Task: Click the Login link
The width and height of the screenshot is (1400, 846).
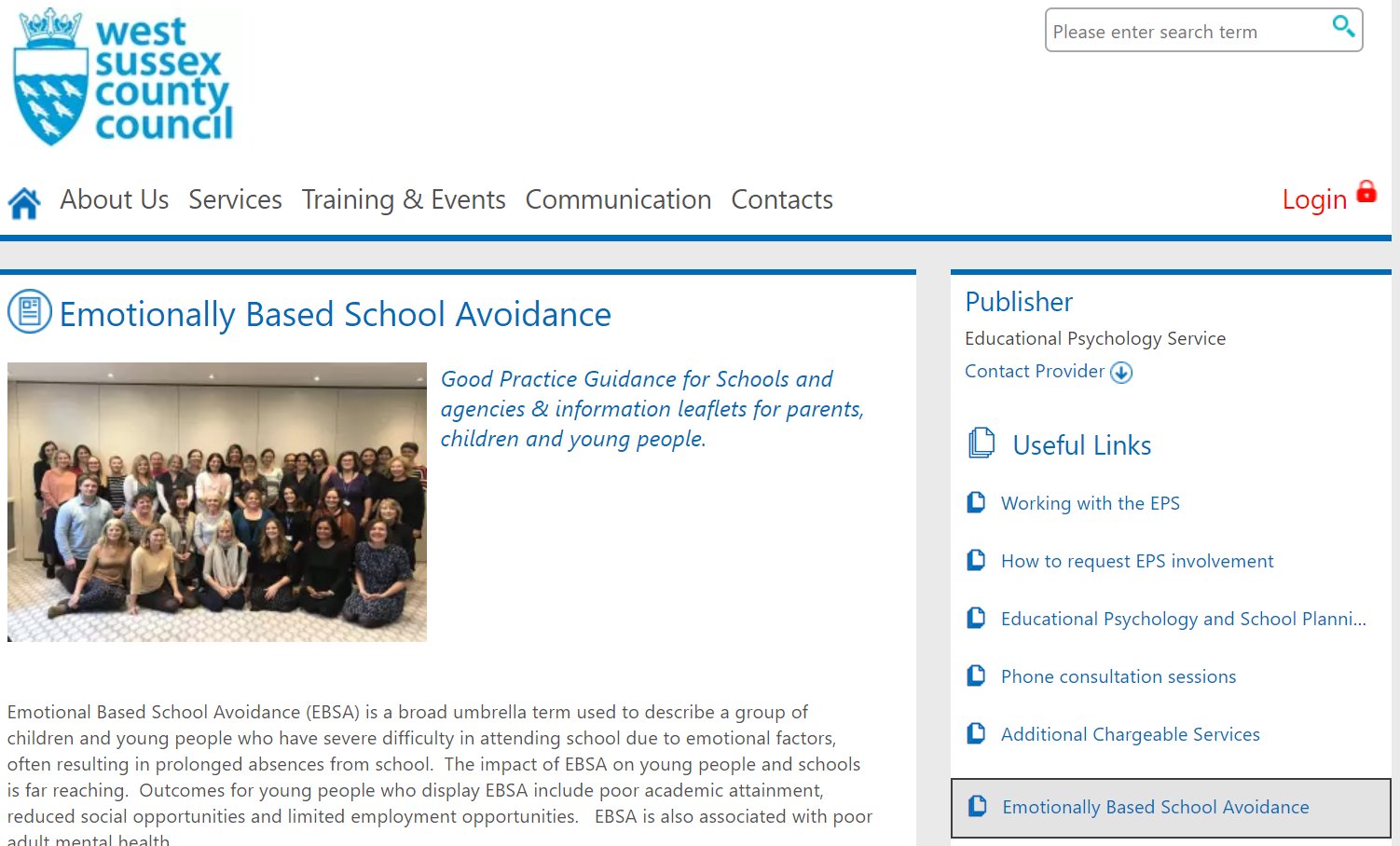Action: [1313, 199]
